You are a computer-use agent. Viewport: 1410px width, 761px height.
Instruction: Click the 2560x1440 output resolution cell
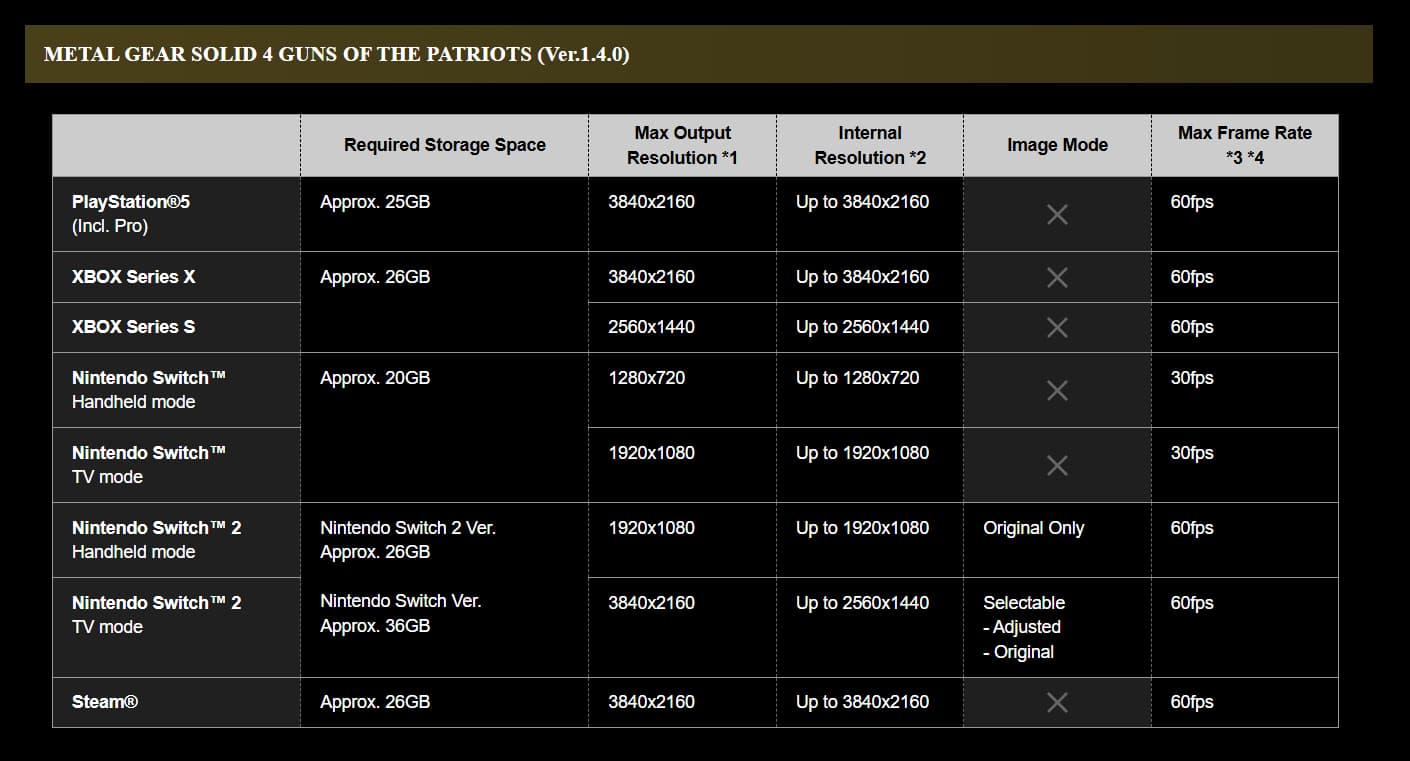(651, 327)
